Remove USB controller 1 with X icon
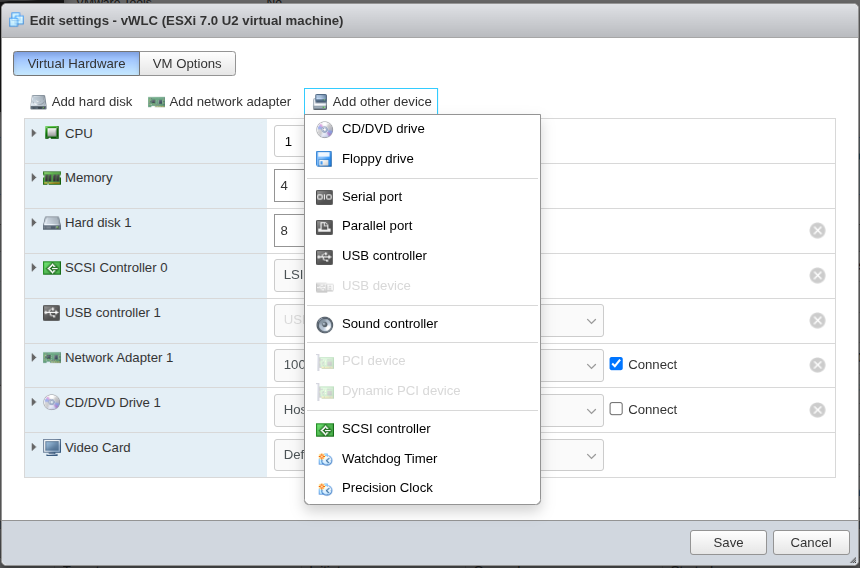This screenshot has width=860, height=568. point(817,320)
